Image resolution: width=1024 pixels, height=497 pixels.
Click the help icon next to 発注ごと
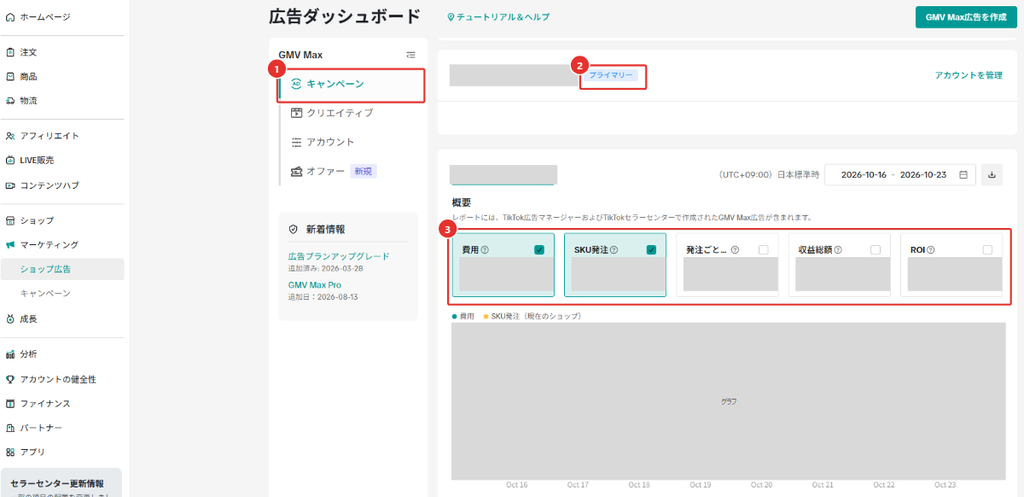(735, 250)
